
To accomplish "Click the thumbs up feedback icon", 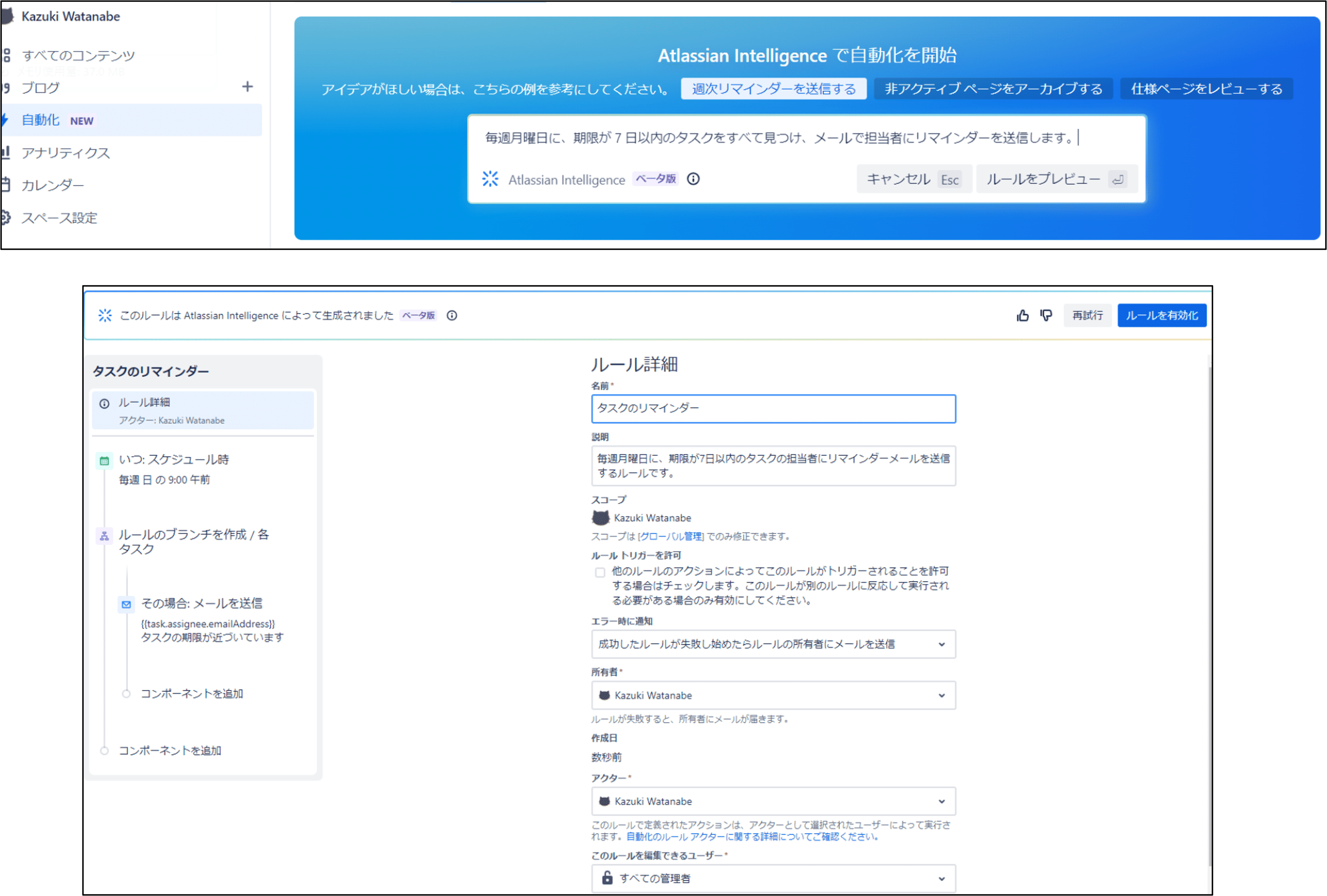I will click(1022, 316).
